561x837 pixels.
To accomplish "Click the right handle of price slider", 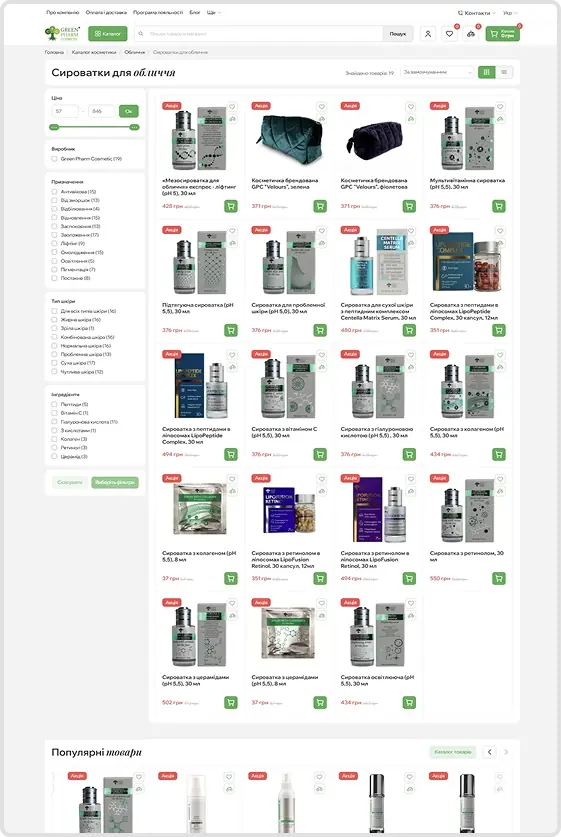I will pyautogui.click(x=135, y=127).
